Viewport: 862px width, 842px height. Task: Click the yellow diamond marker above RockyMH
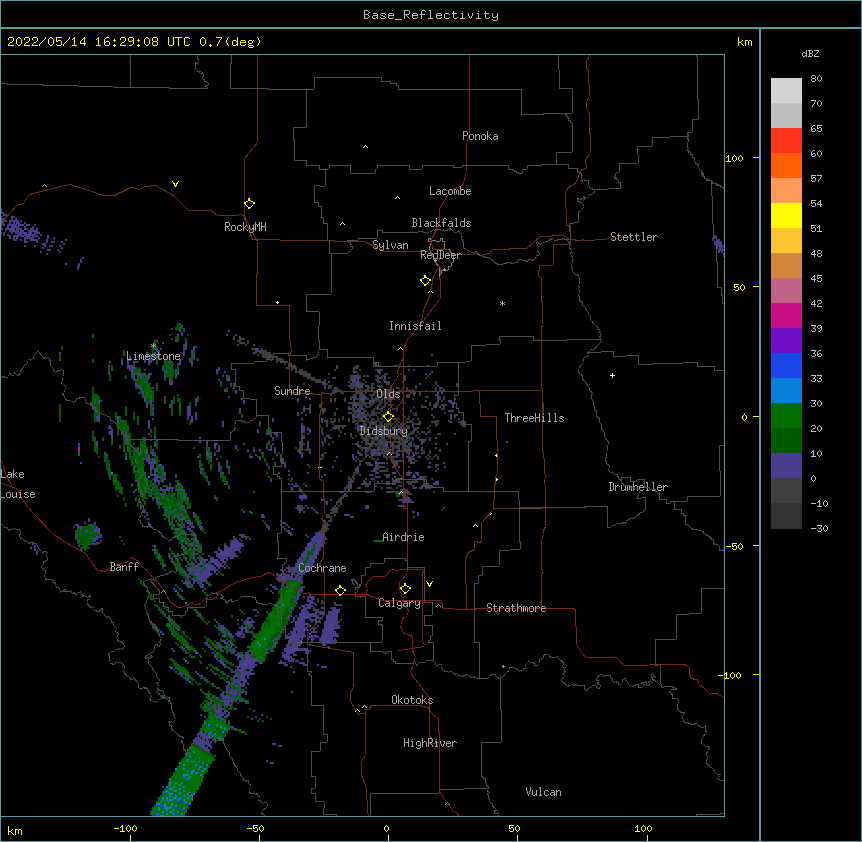(x=249, y=203)
